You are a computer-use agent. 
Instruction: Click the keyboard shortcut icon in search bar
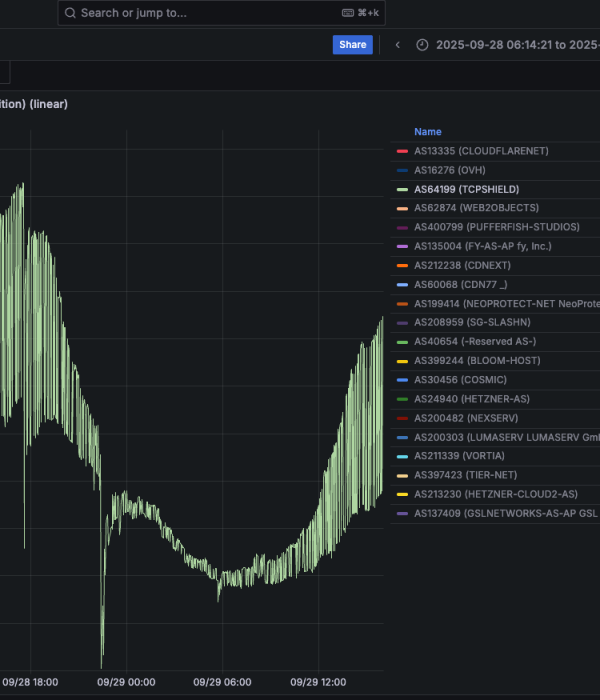(348, 13)
